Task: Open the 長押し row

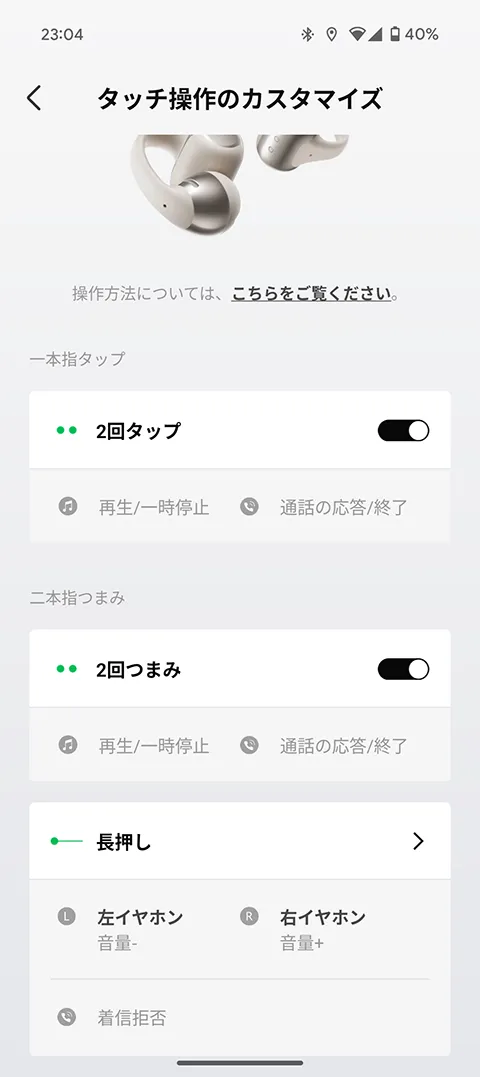Action: pyautogui.click(x=240, y=841)
